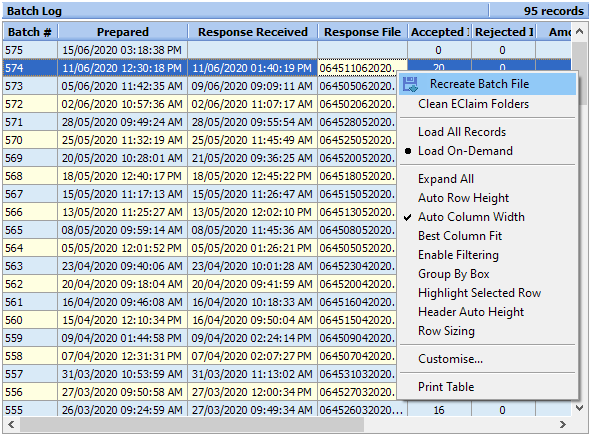
Task: Click response received 09/06/2020 09:09:11 AM
Action: 253,86
